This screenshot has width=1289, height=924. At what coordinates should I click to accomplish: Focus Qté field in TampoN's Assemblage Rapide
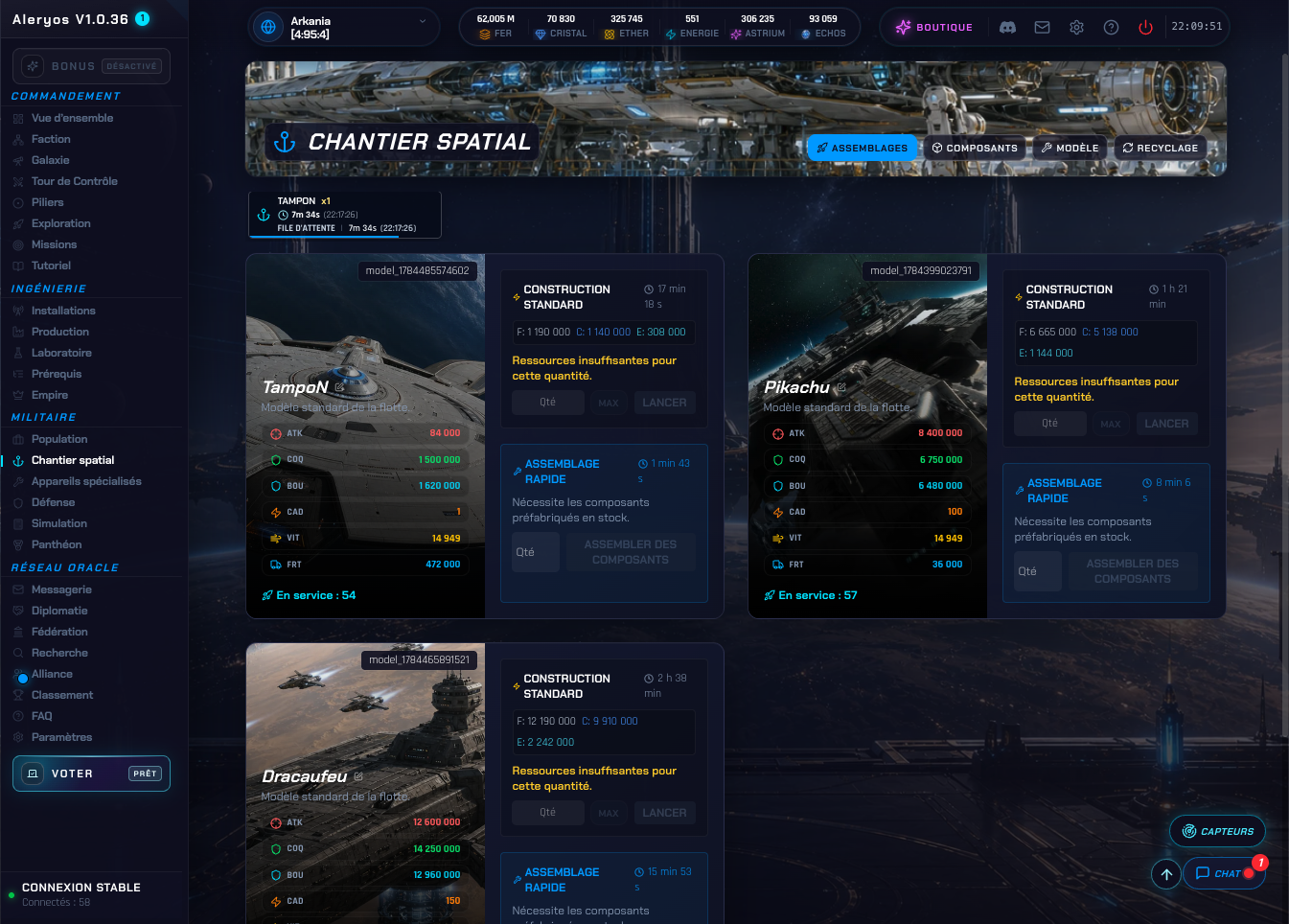point(535,552)
